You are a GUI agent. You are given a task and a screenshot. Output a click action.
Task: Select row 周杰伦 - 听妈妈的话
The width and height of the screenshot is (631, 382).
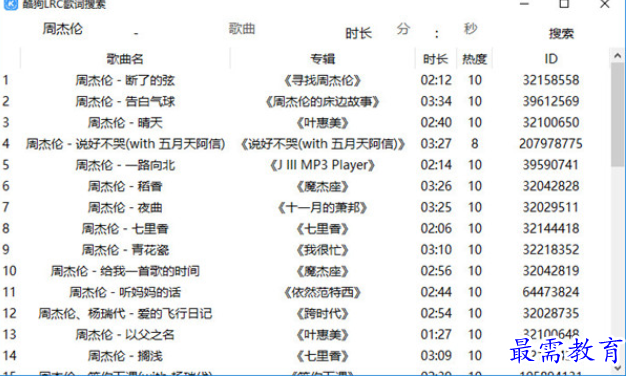coord(305,292)
